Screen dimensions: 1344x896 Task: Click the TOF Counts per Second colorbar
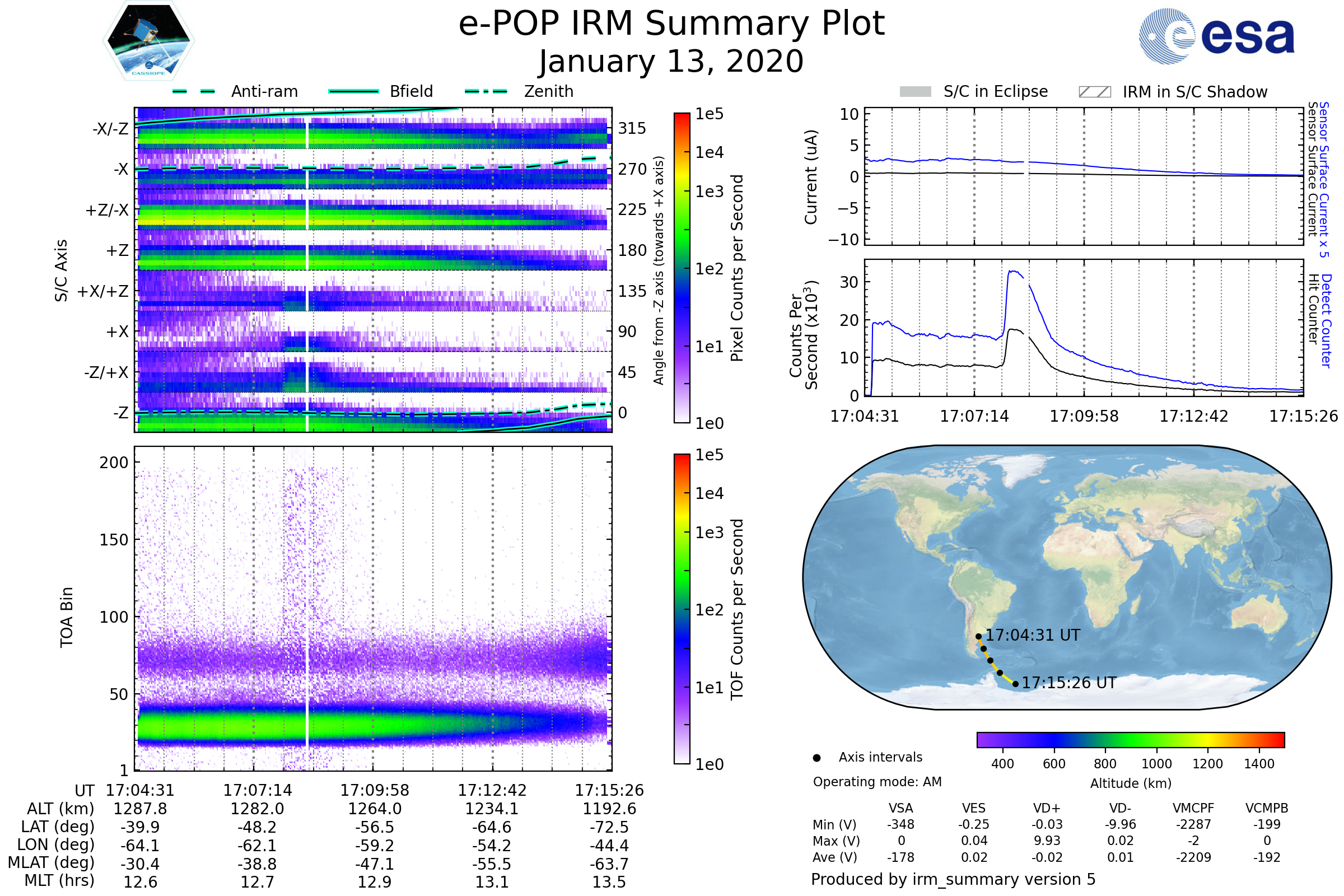pos(682,609)
